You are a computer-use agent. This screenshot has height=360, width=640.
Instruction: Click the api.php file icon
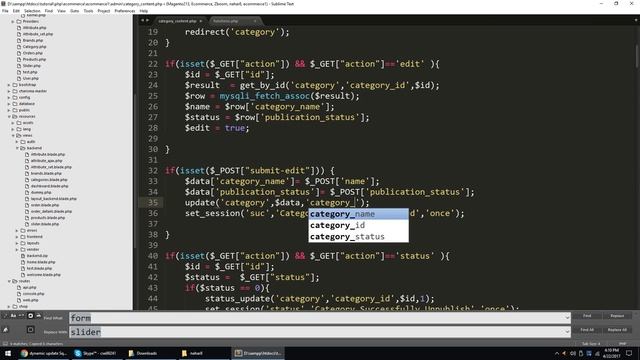pos(19,287)
